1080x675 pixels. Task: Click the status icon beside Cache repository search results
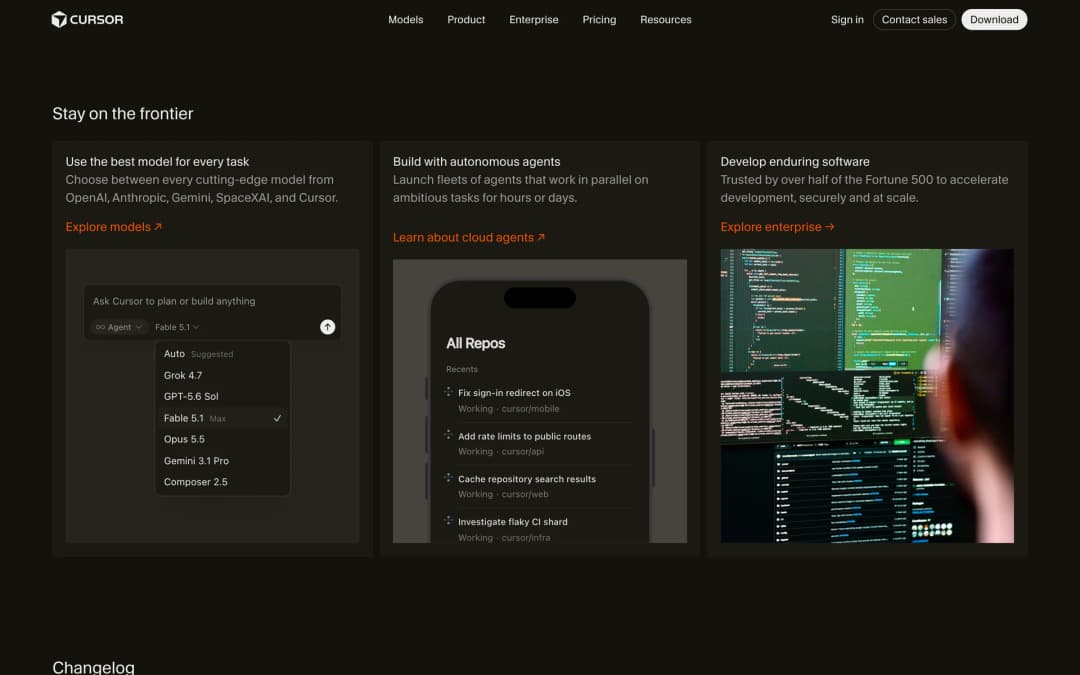448,478
